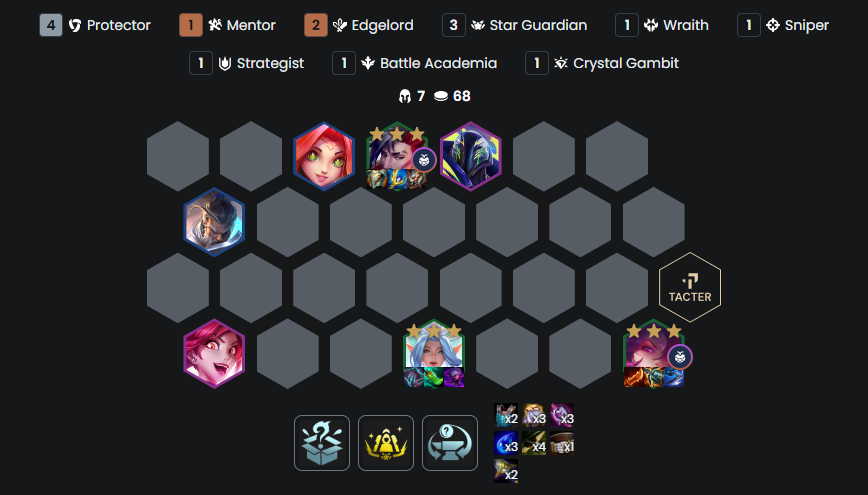The height and width of the screenshot is (495, 868).
Task: Select the dark hooded champion with purple border
Action: coord(471,156)
